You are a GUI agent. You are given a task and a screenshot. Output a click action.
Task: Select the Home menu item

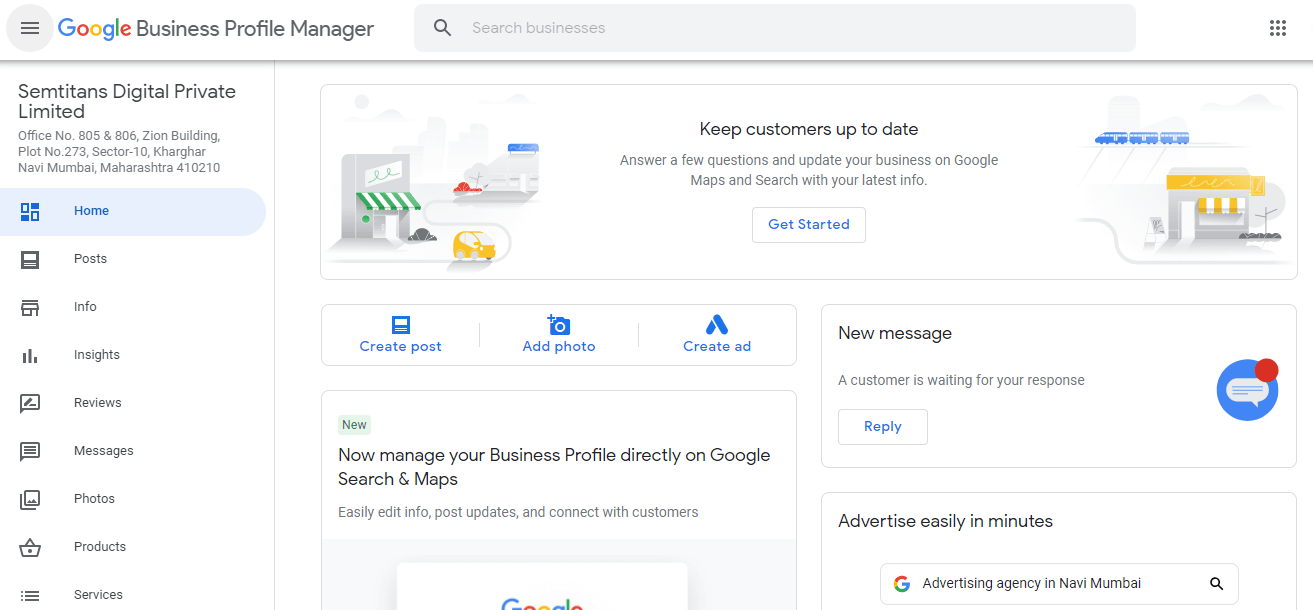pos(133,211)
